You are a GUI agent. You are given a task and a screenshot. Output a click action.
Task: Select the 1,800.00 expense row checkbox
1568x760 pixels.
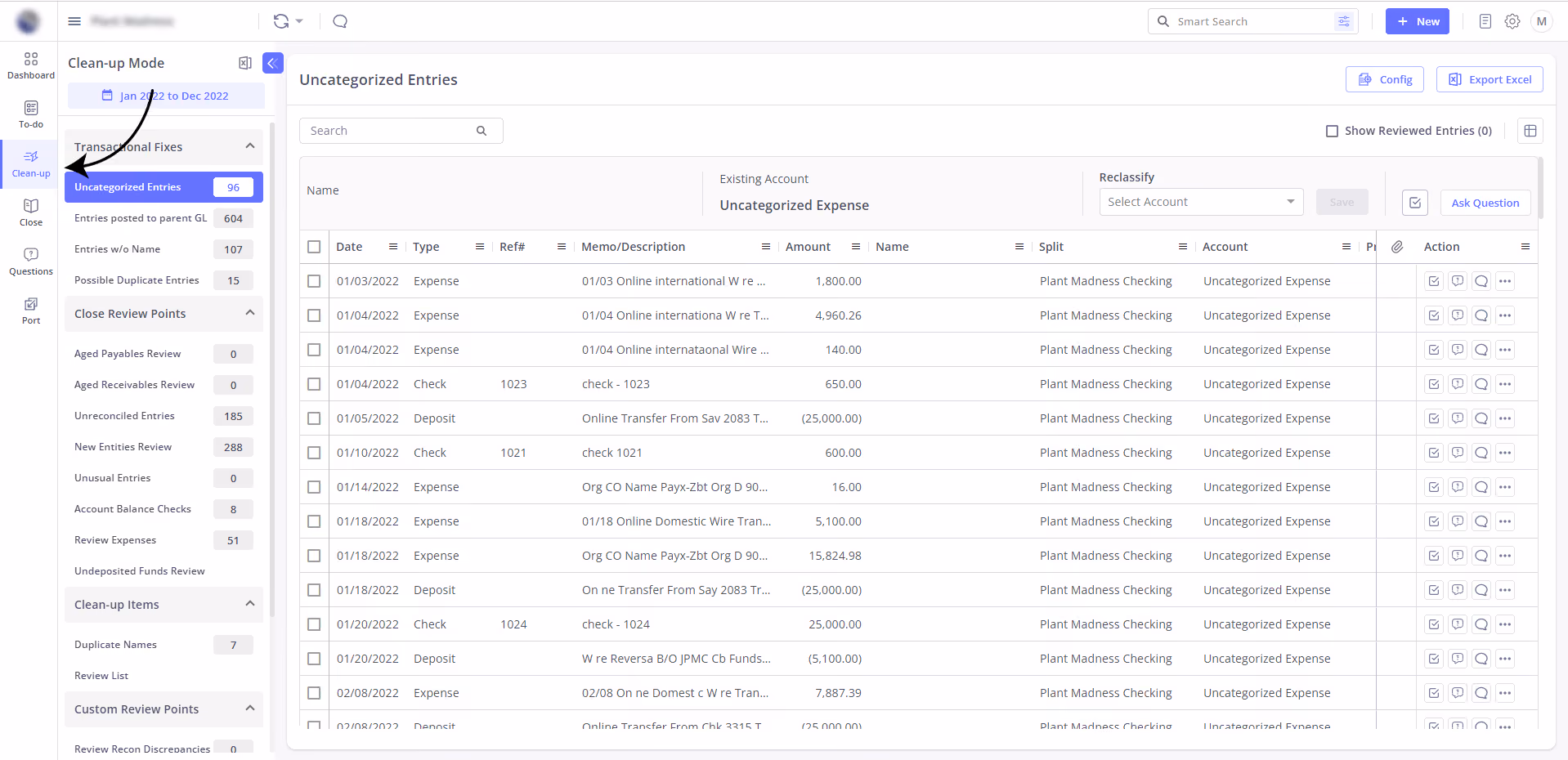[x=314, y=281]
